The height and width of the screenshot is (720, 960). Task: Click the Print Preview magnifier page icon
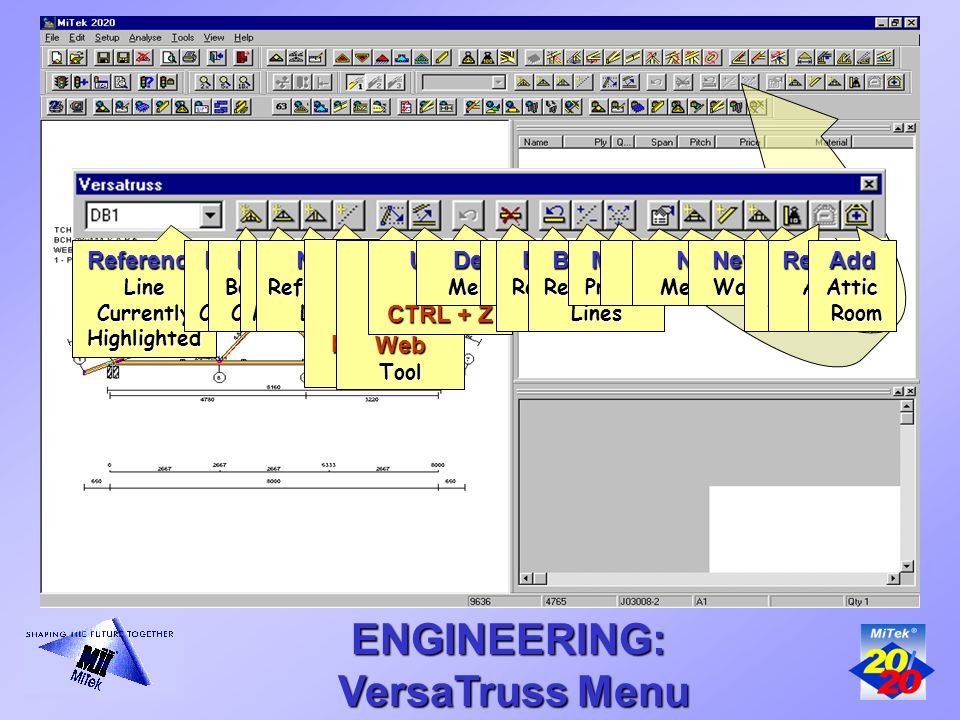click(x=170, y=58)
